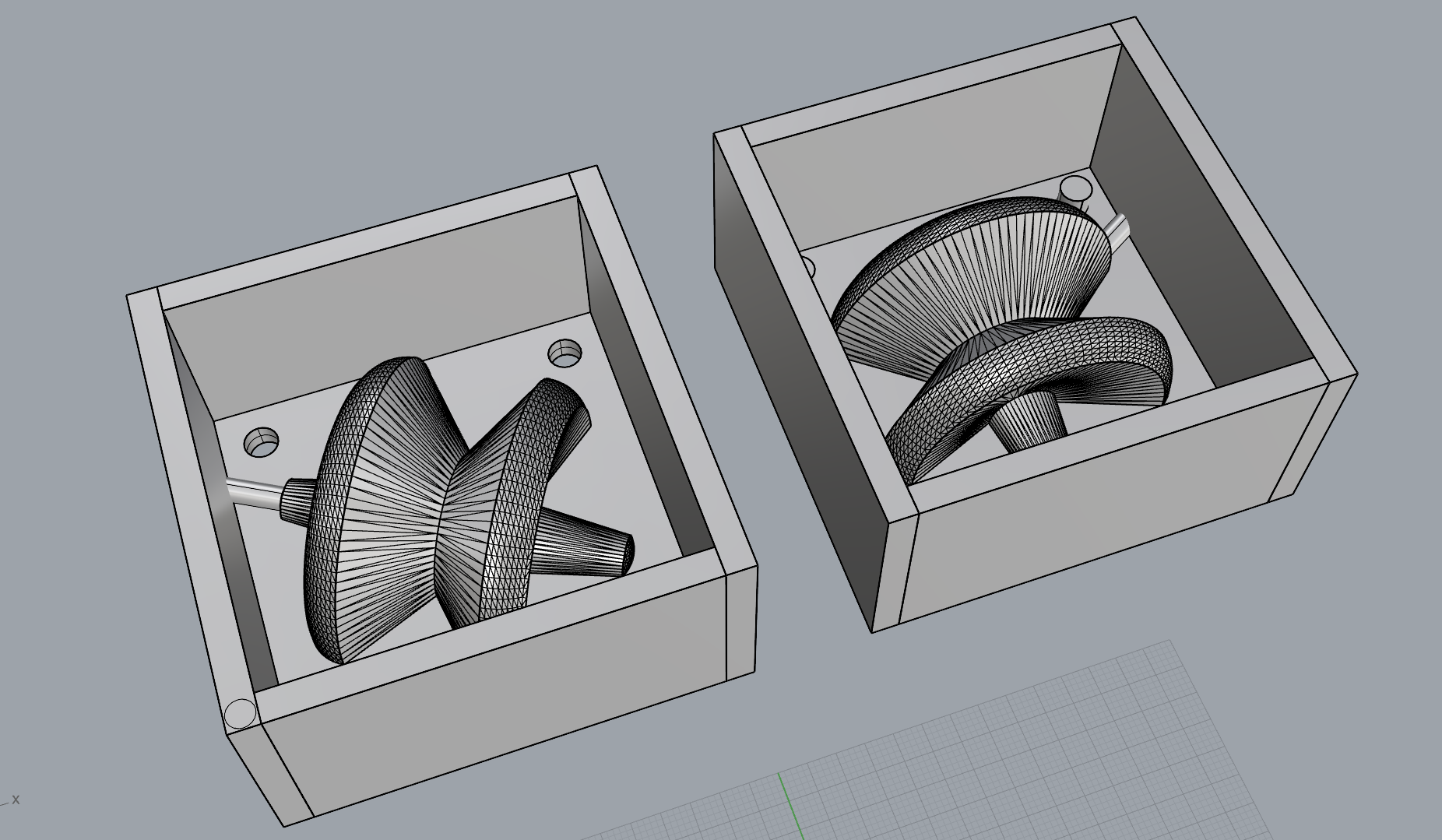Screen dimensions: 1442x840
Task: Select the round peg in right mold's back corner
Action: coord(1077,189)
